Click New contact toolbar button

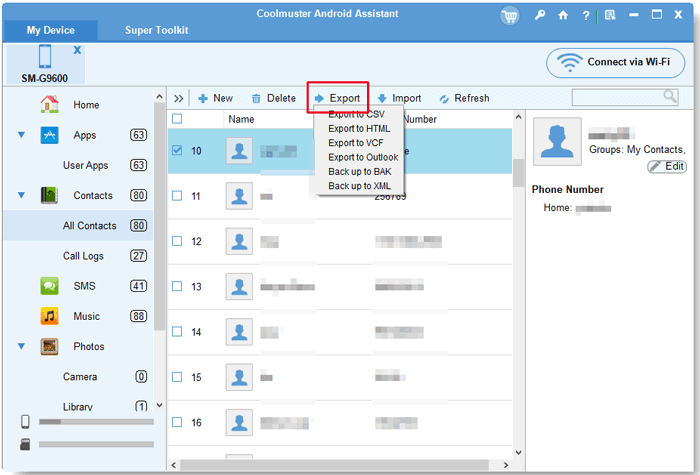pos(215,98)
